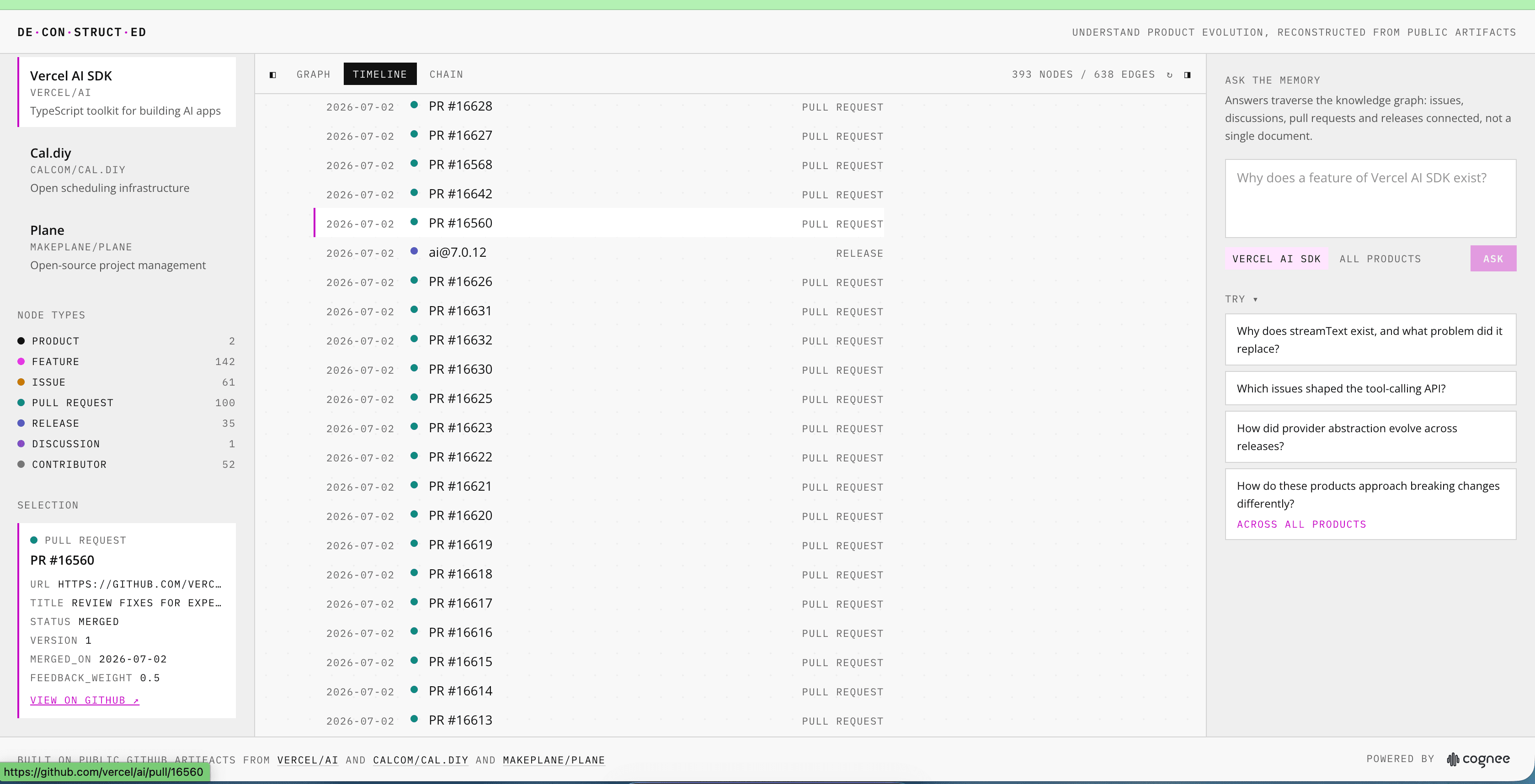Select the Cal.diy product card
The height and width of the screenshot is (784, 1535).
click(127, 170)
